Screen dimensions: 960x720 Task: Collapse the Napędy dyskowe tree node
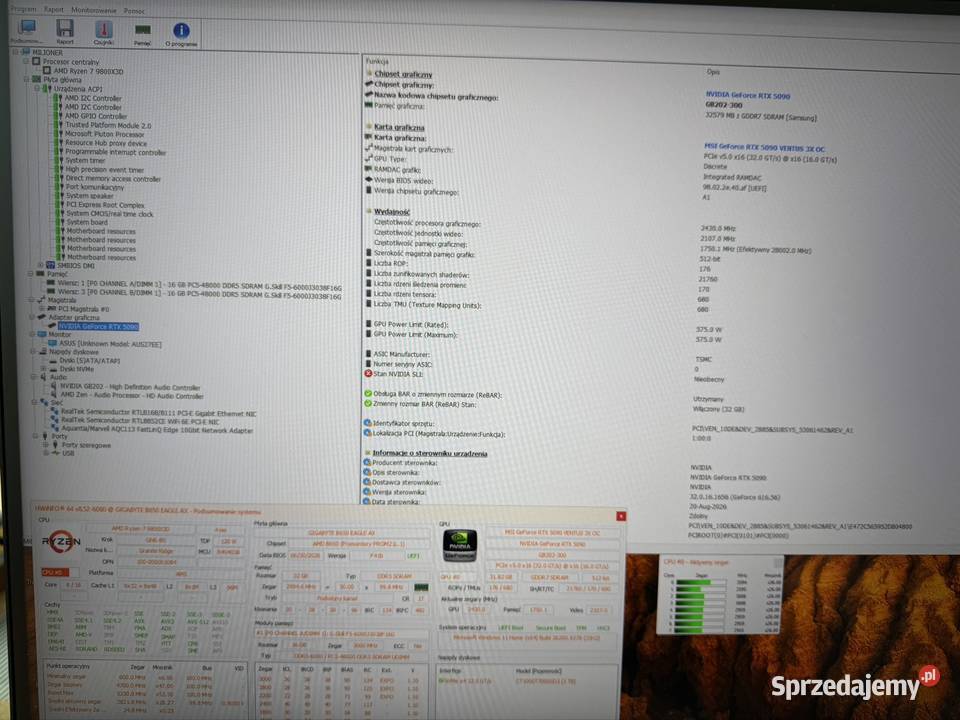tap(33, 351)
